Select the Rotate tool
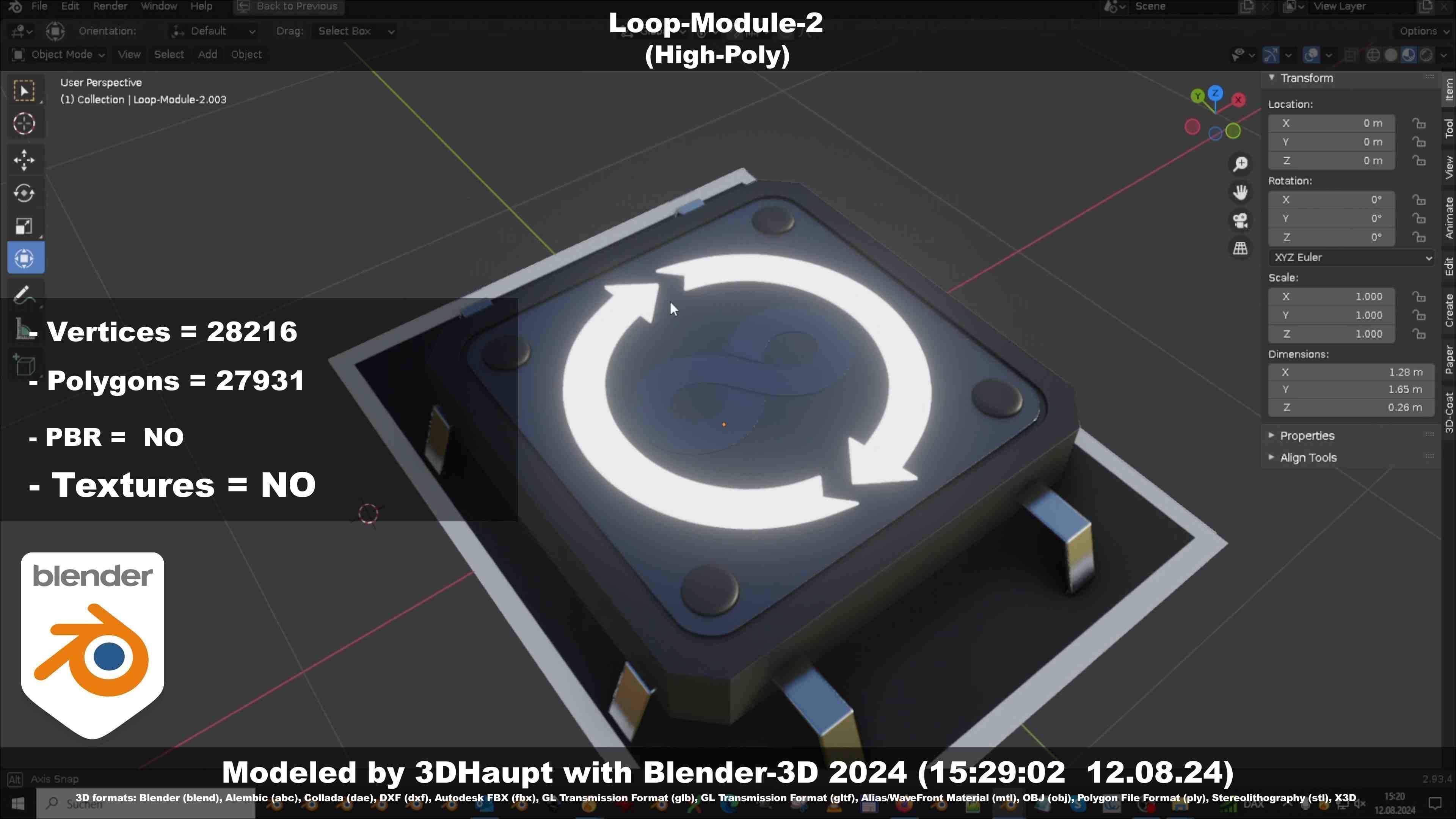1456x819 pixels. point(24,193)
